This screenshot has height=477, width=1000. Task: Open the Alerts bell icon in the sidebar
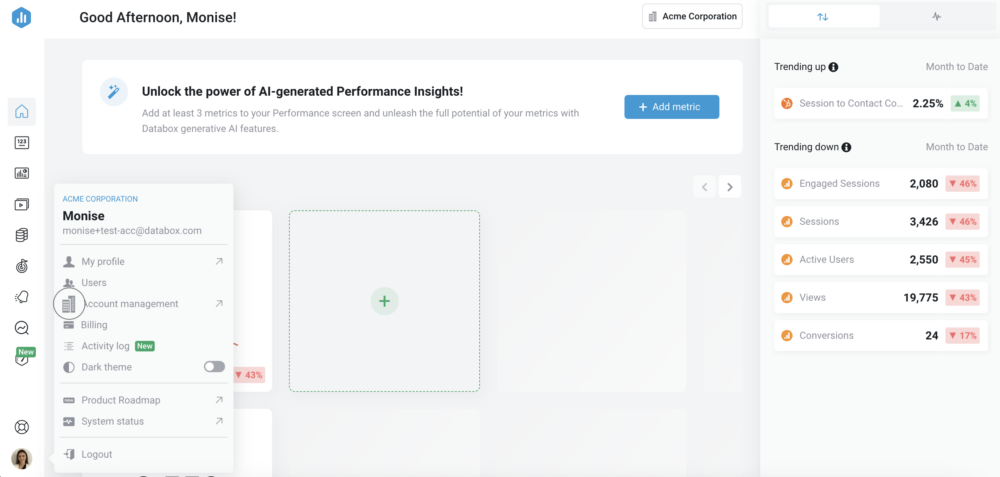[22, 297]
